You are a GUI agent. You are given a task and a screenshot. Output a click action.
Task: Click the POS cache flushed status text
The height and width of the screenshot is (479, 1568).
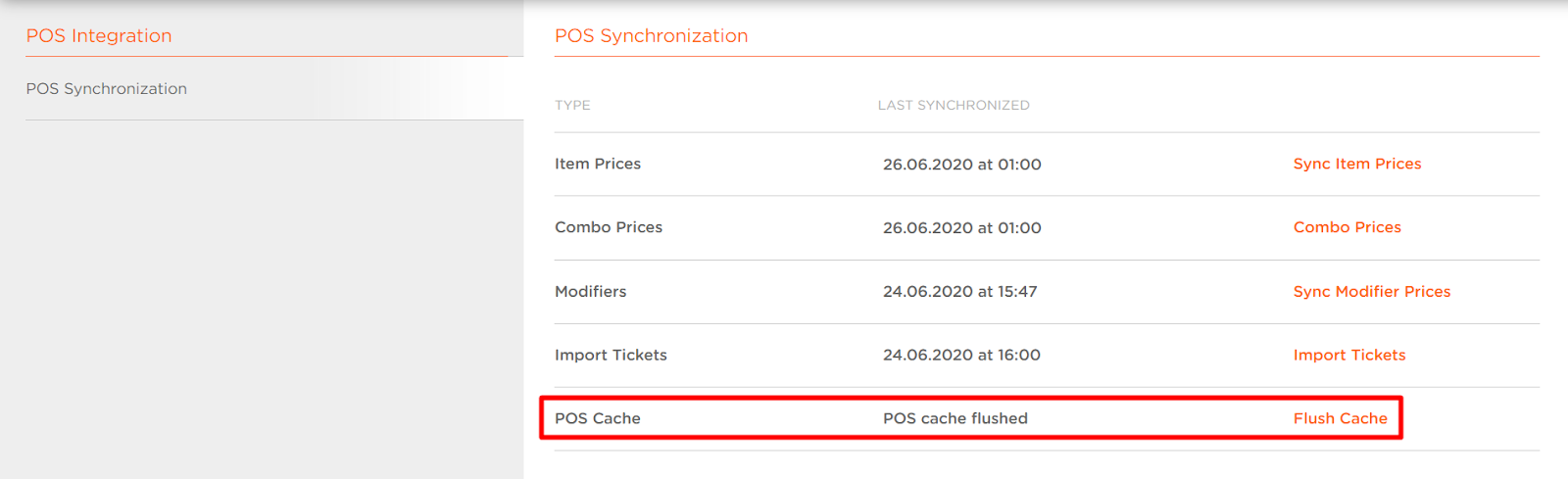tap(955, 418)
